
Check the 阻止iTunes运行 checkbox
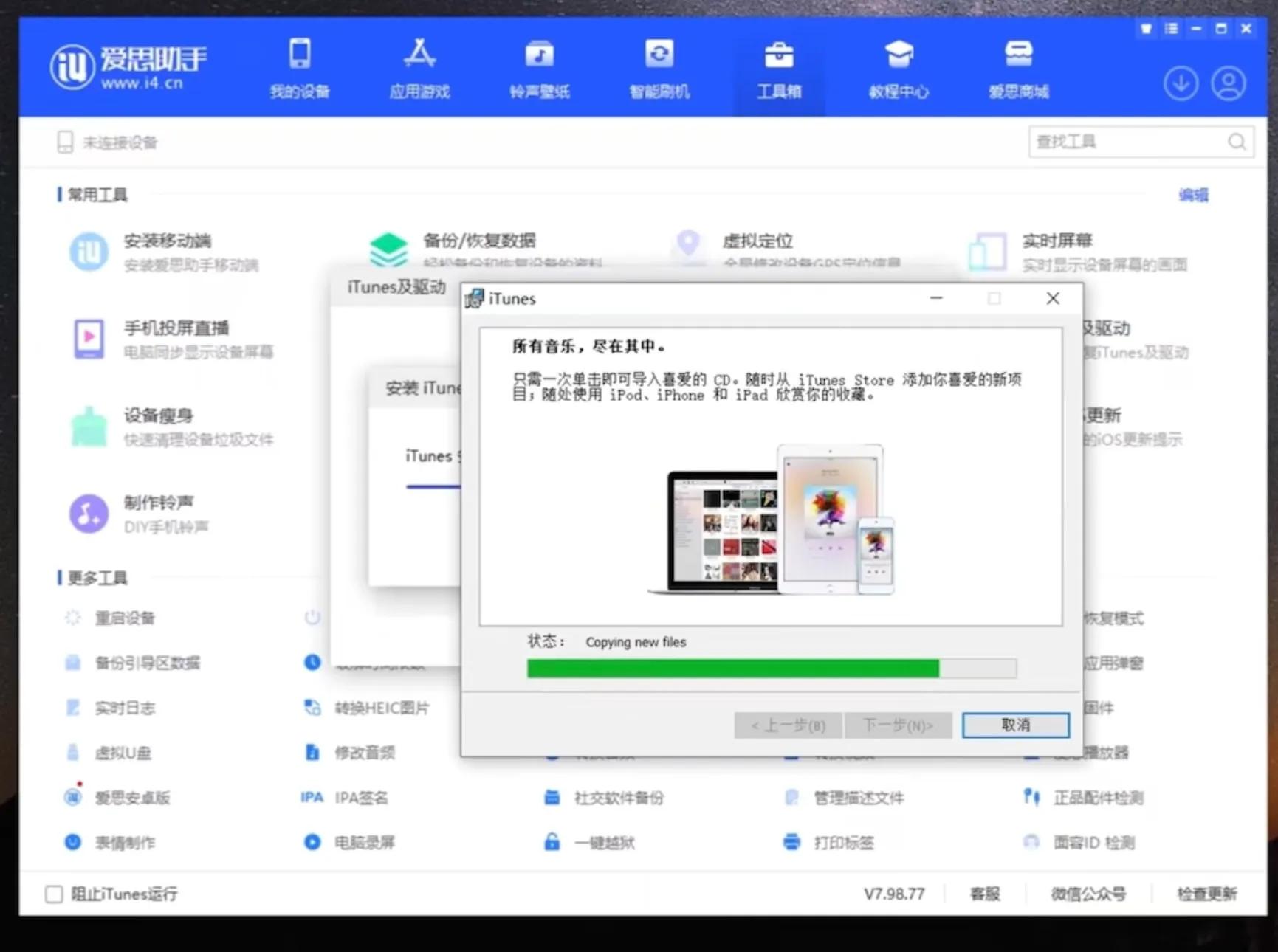[53, 894]
